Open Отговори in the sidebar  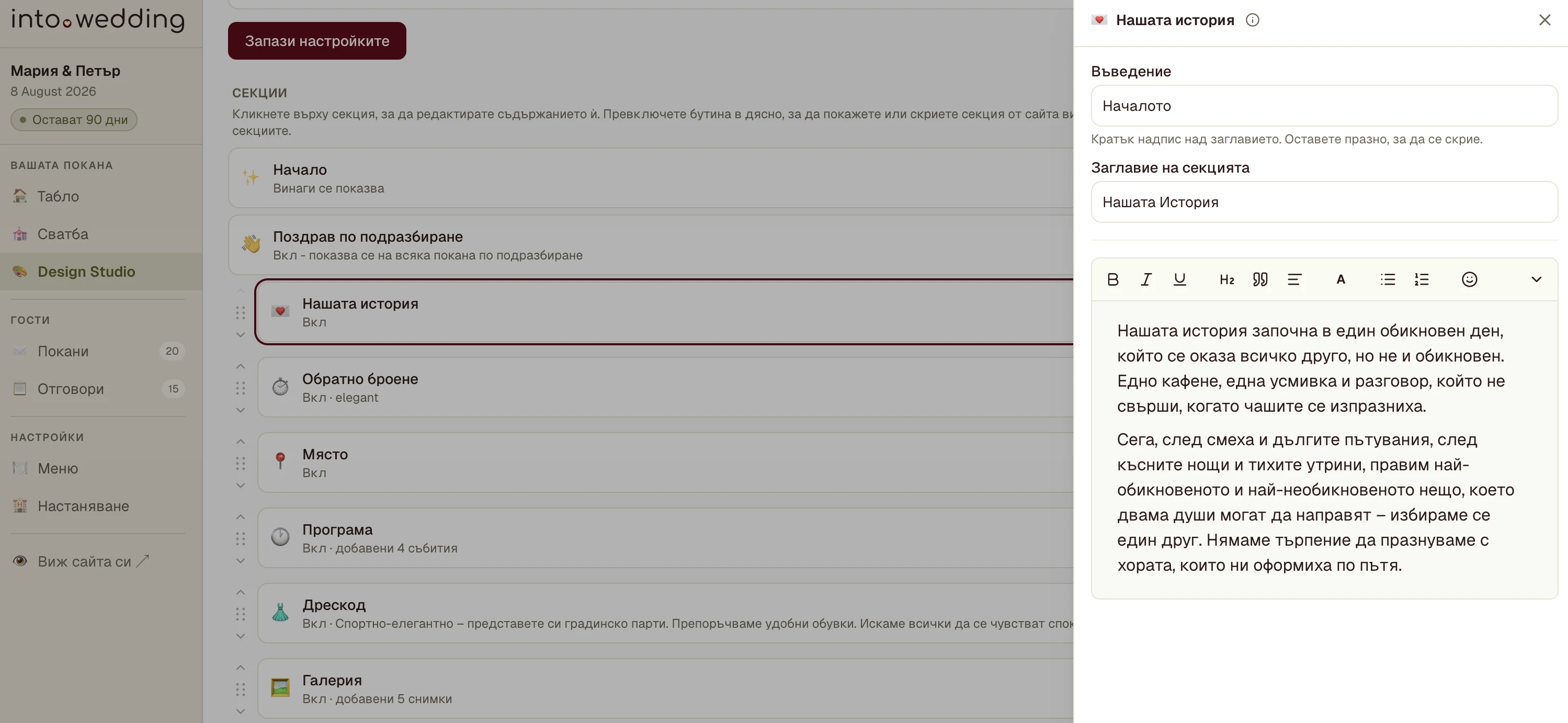coord(101,389)
